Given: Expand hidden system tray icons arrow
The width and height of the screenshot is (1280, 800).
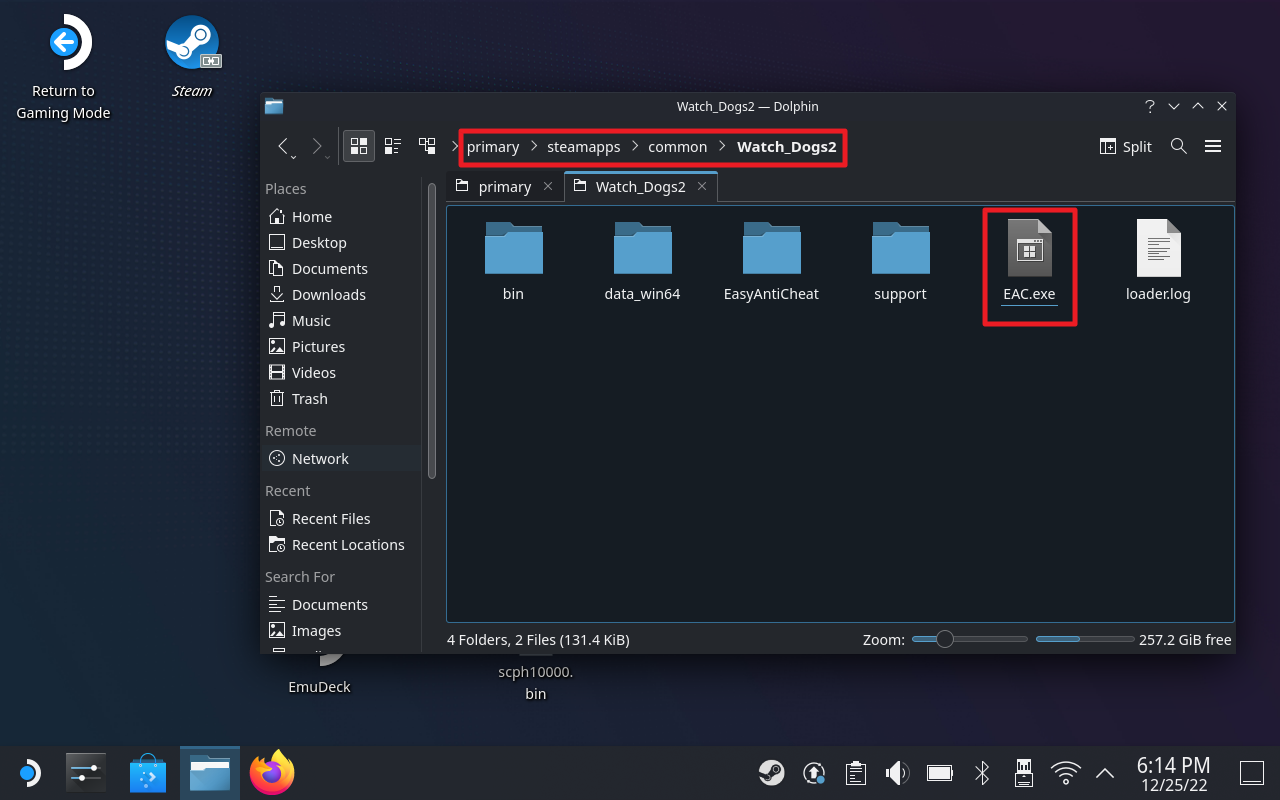Looking at the screenshot, I should point(1105,772).
